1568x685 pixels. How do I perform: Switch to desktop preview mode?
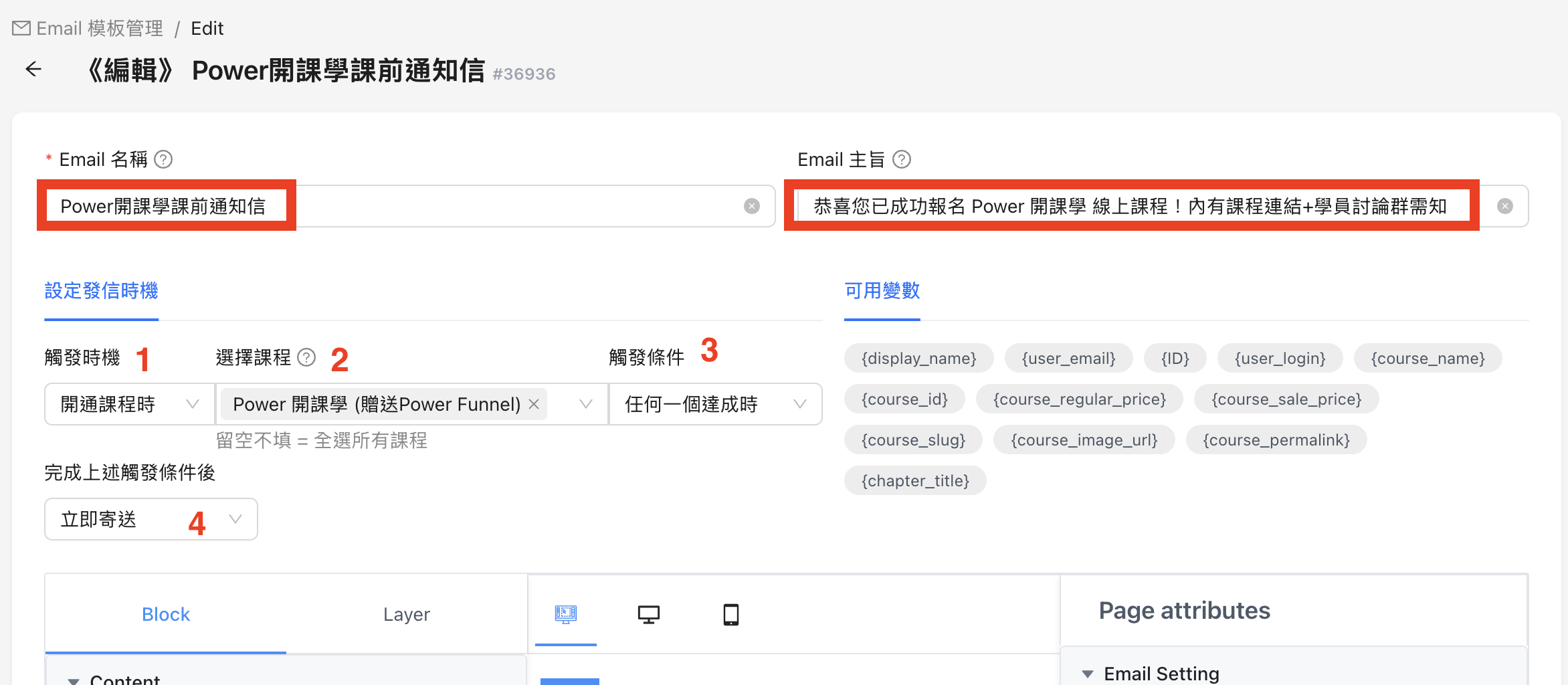click(x=648, y=613)
